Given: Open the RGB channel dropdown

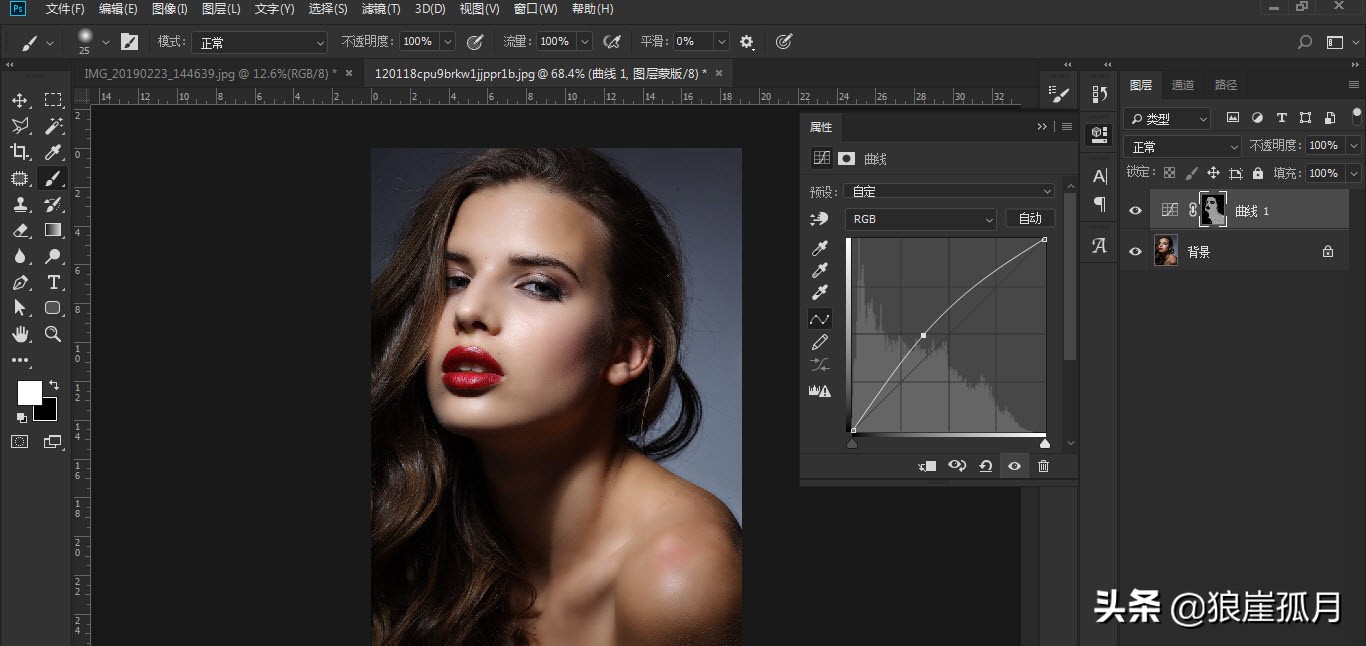Looking at the screenshot, I should [921, 219].
